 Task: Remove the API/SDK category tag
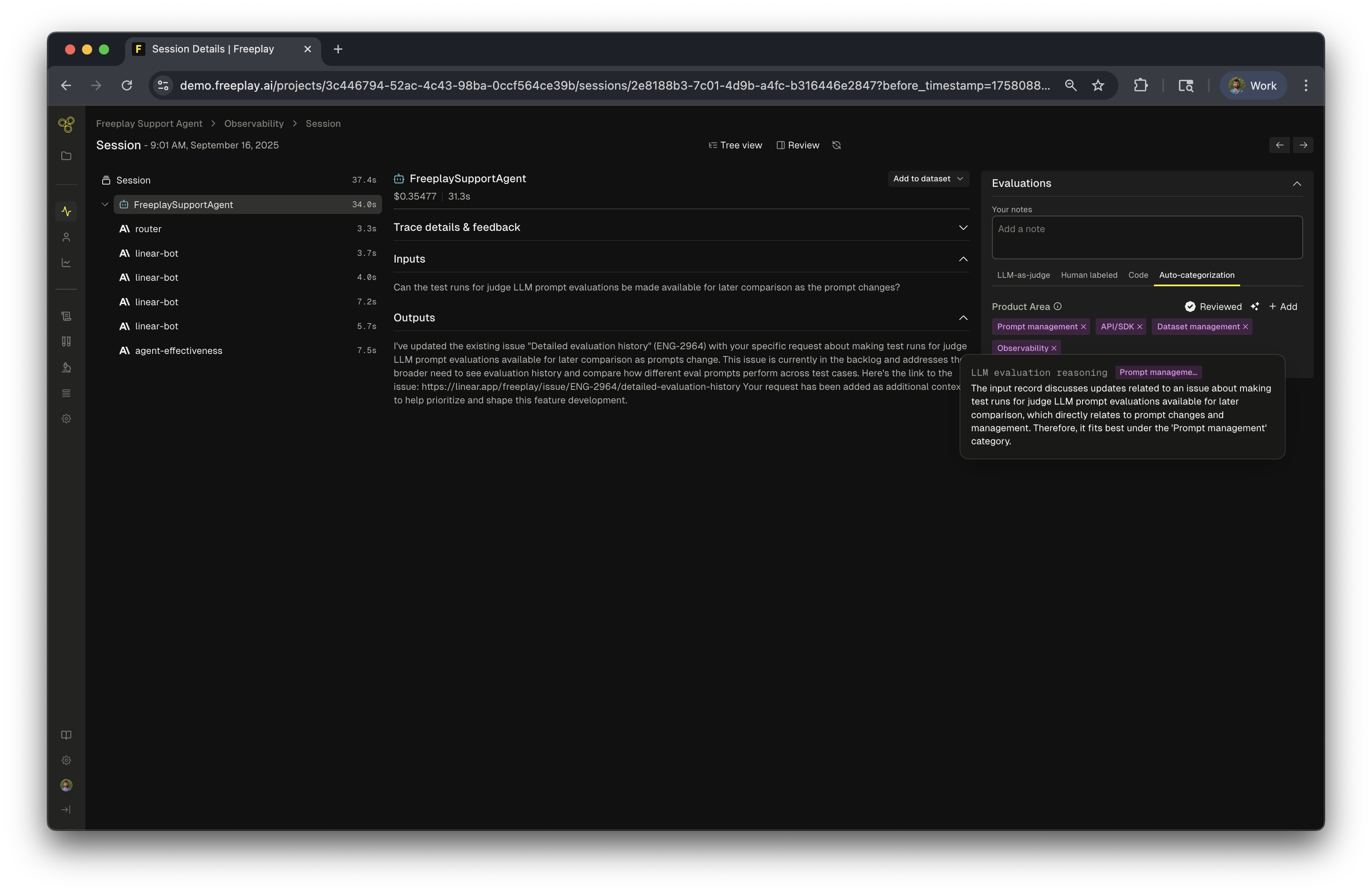[1140, 327]
